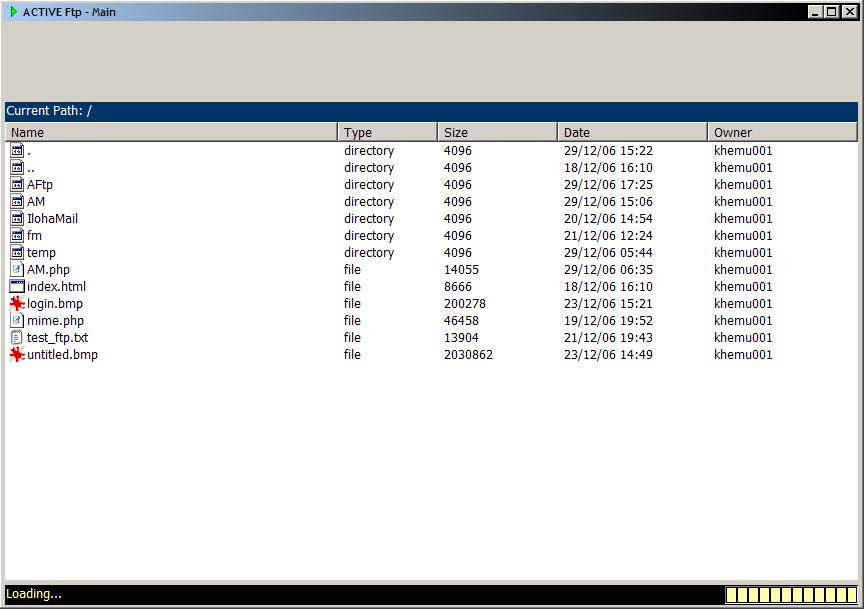This screenshot has width=864, height=610.
Task: Click the test_ftp.txt text file icon
Action: click(x=17, y=338)
